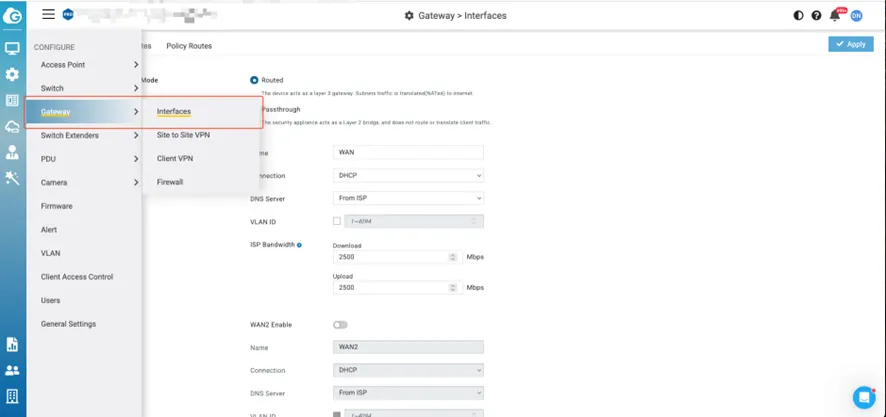This screenshot has height=417, width=886.
Task: Enable the WAN VLAN ID checkbox
Action: click(337, 221)
